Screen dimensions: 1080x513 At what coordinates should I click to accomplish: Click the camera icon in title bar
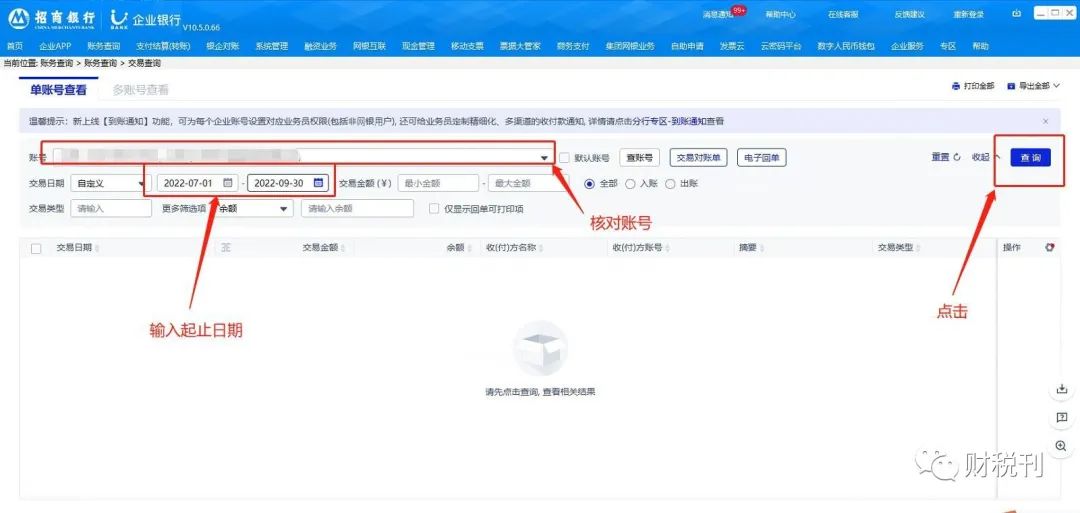[x=1017, y=14]
